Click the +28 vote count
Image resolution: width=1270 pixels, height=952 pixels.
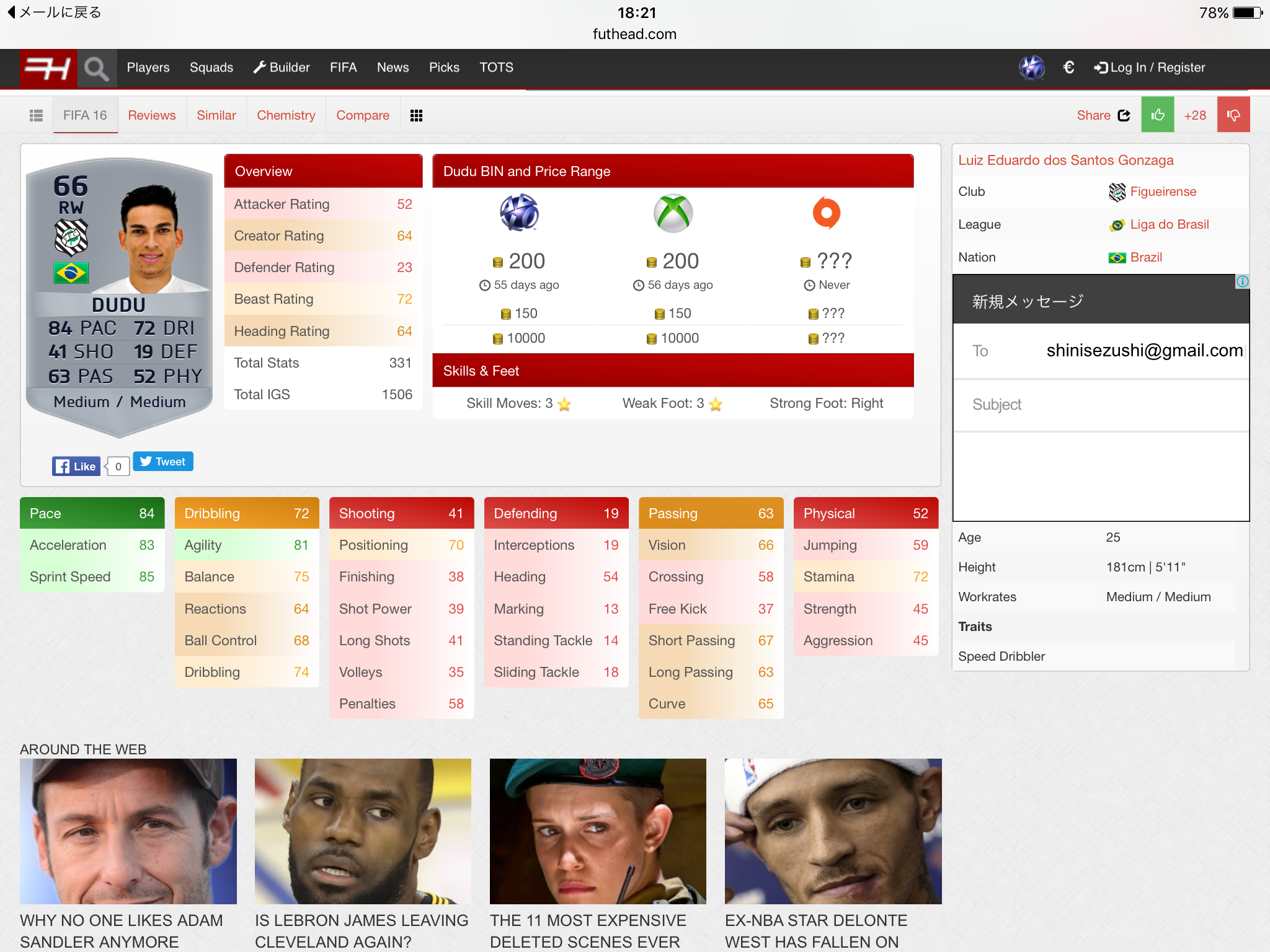point(1195,115)
